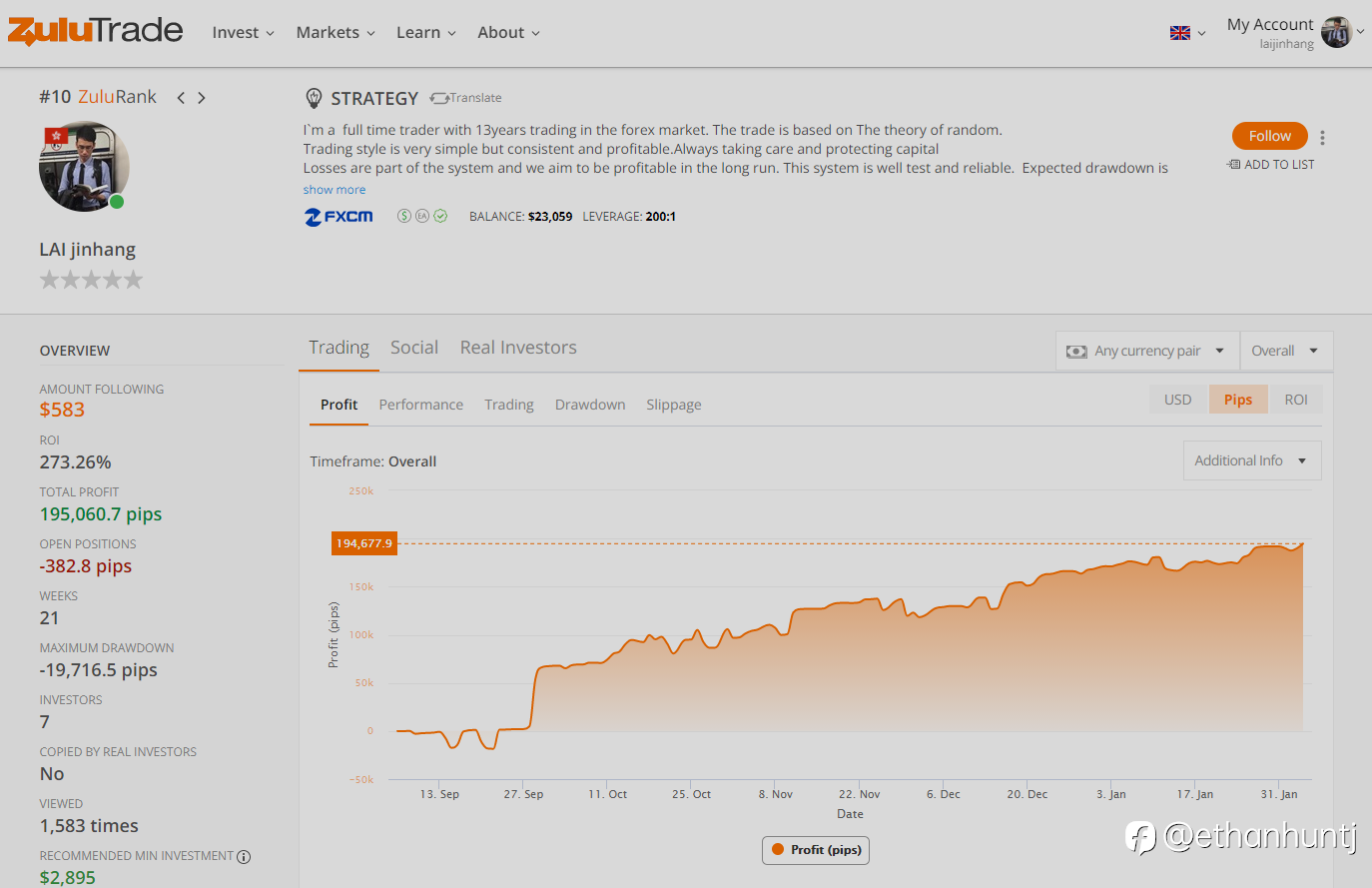This screenshot has height=888, width=1372.
Task: Switch to the Social tab
Action: click(414, 348)
